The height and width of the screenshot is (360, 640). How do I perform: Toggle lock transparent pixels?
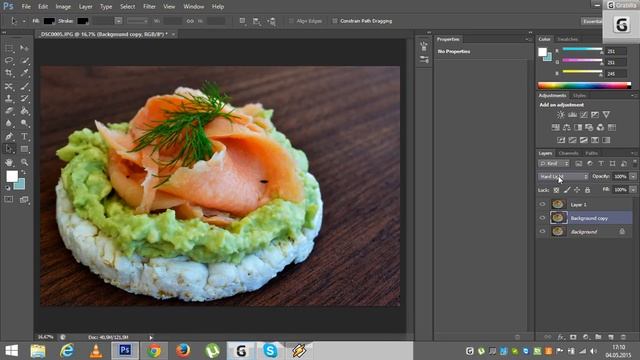coord(556,190)
